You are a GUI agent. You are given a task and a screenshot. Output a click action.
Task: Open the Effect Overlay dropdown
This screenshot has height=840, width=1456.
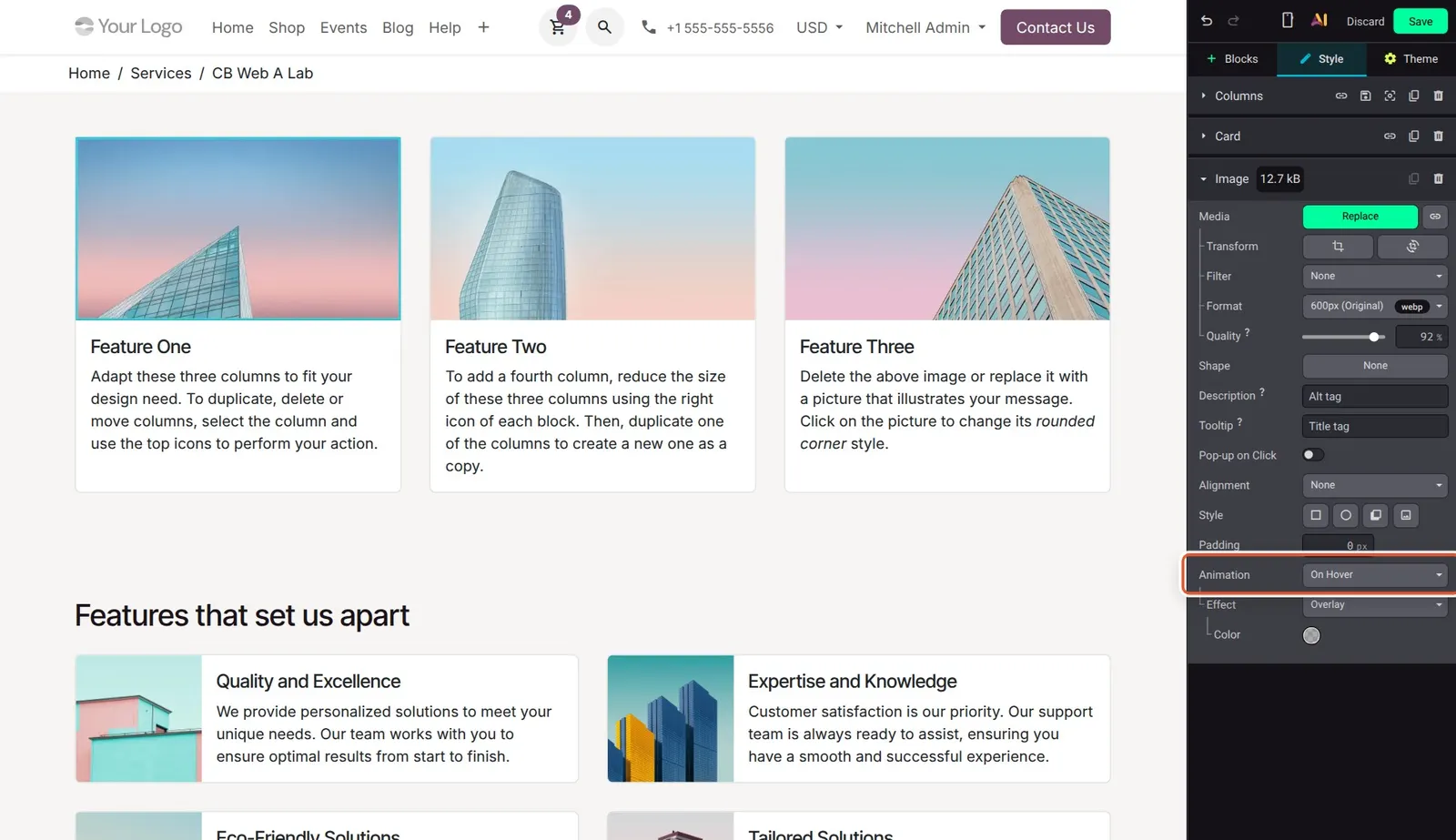(1375, 605)
